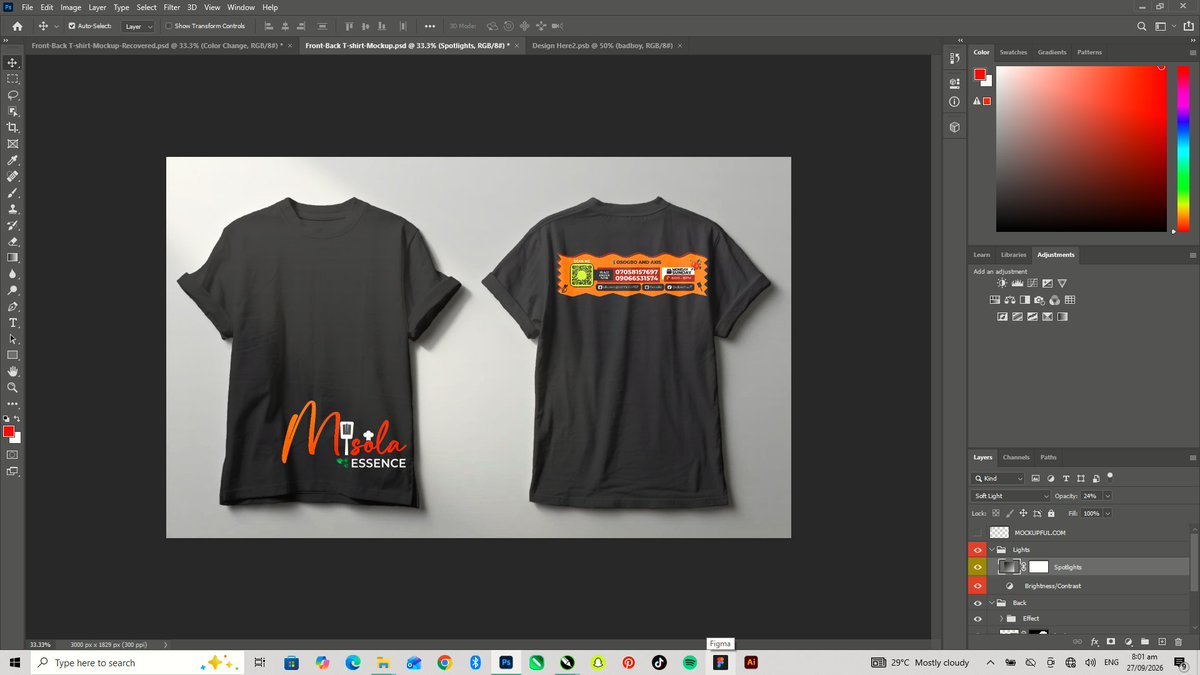
Task: Open the Window menu
Action: click(241, 7)
